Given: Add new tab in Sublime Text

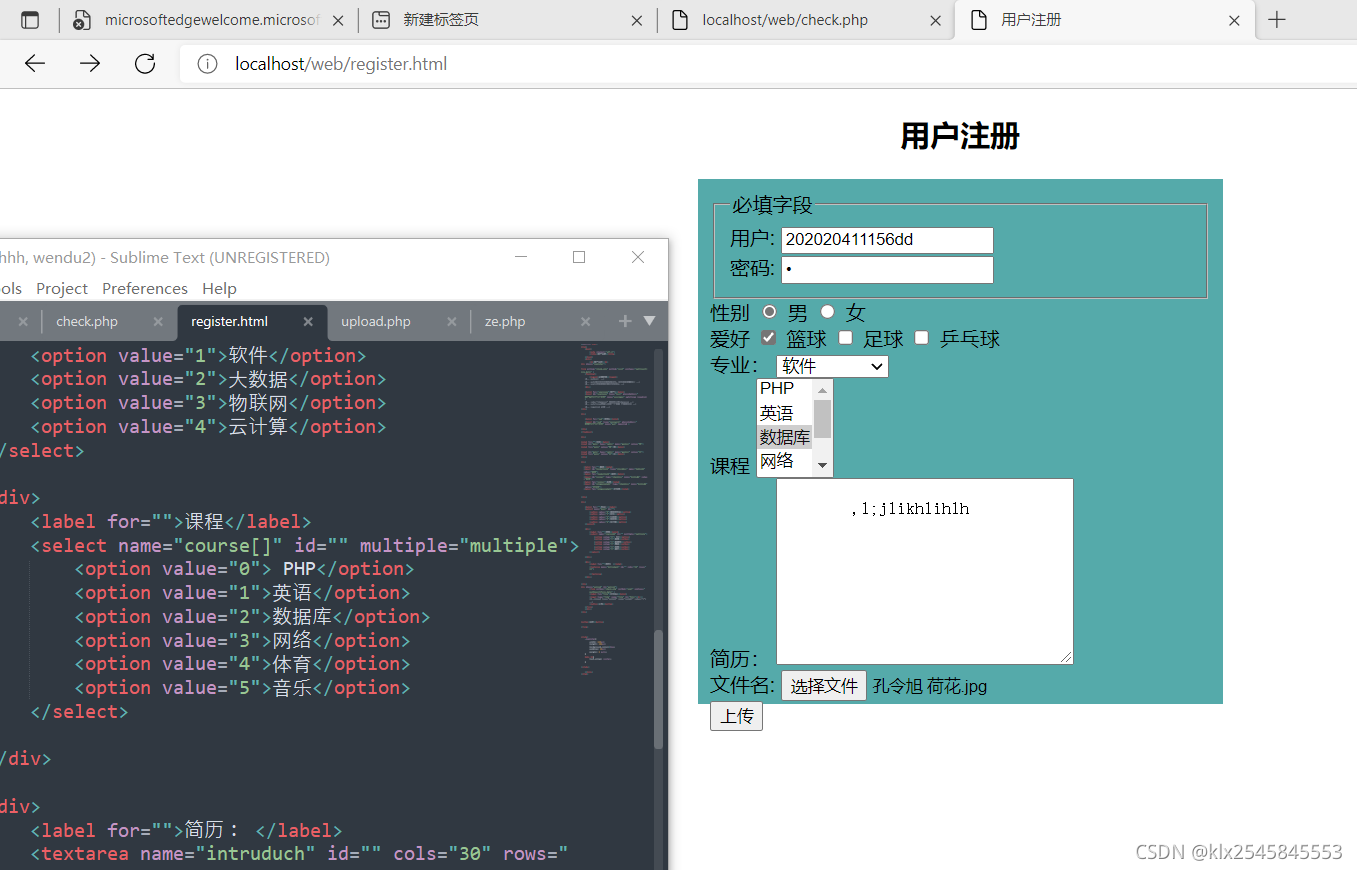Looking at the screenshot, I should (625, 321).
